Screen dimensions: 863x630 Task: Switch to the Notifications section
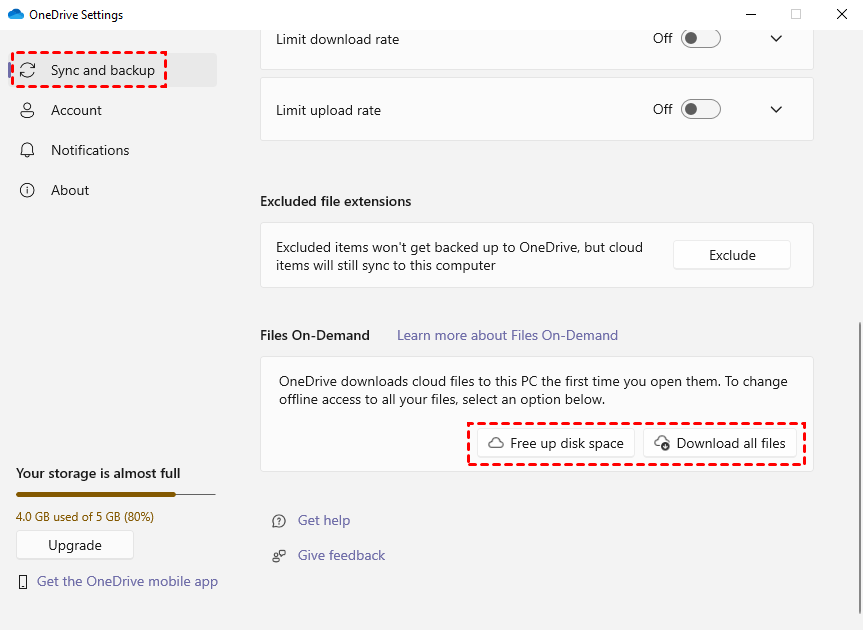click(x=90, y=150)
